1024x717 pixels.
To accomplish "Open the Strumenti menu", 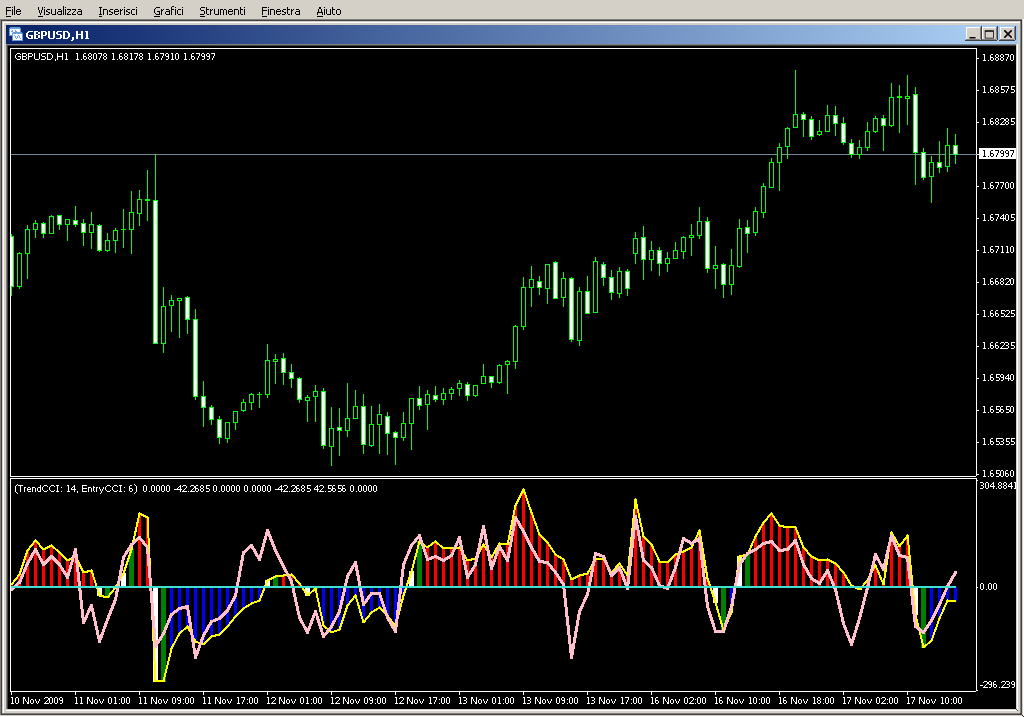I will click(x=222, y=11).
